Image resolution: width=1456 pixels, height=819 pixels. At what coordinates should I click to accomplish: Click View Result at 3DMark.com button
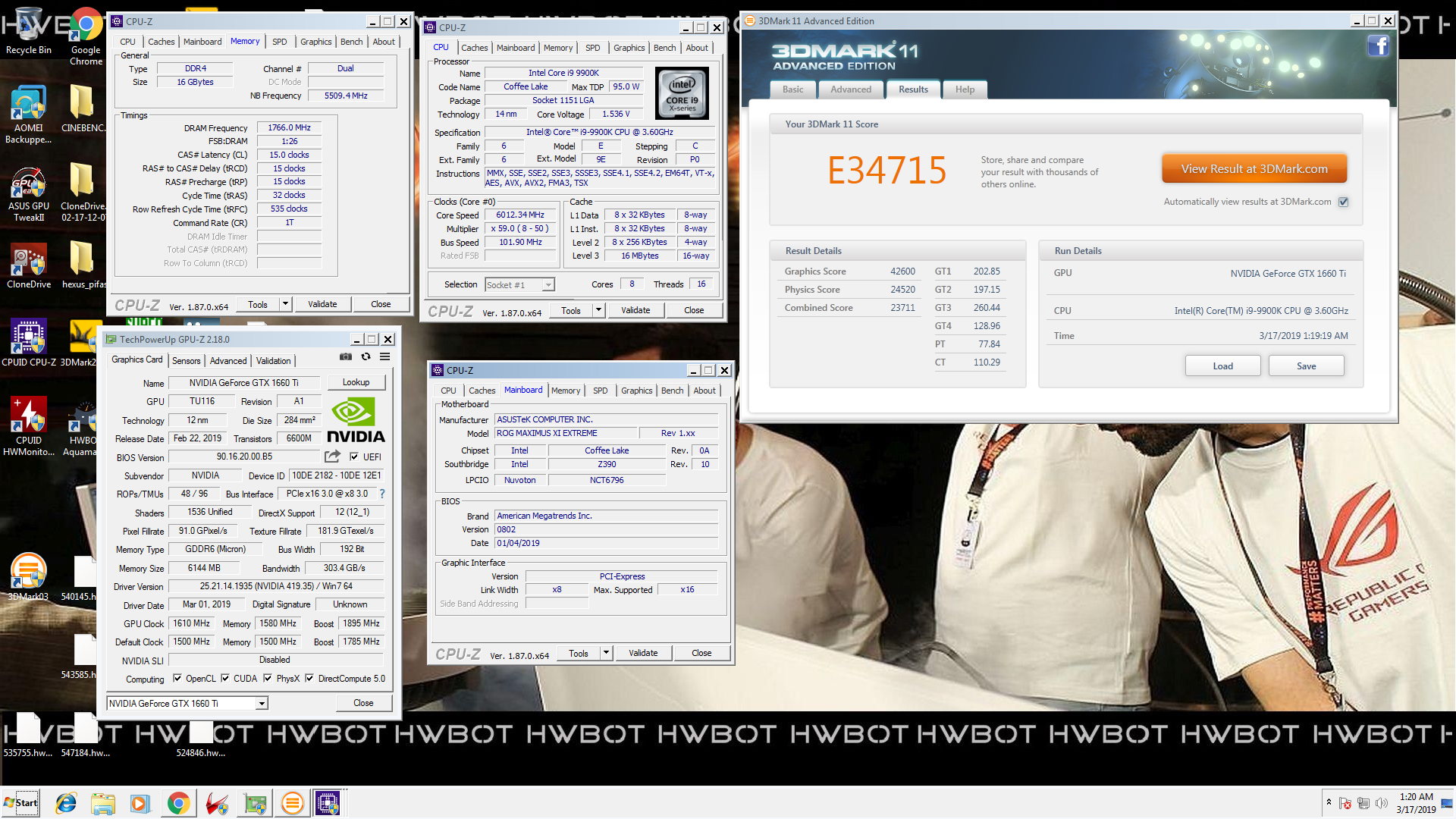coord(1254,169)
